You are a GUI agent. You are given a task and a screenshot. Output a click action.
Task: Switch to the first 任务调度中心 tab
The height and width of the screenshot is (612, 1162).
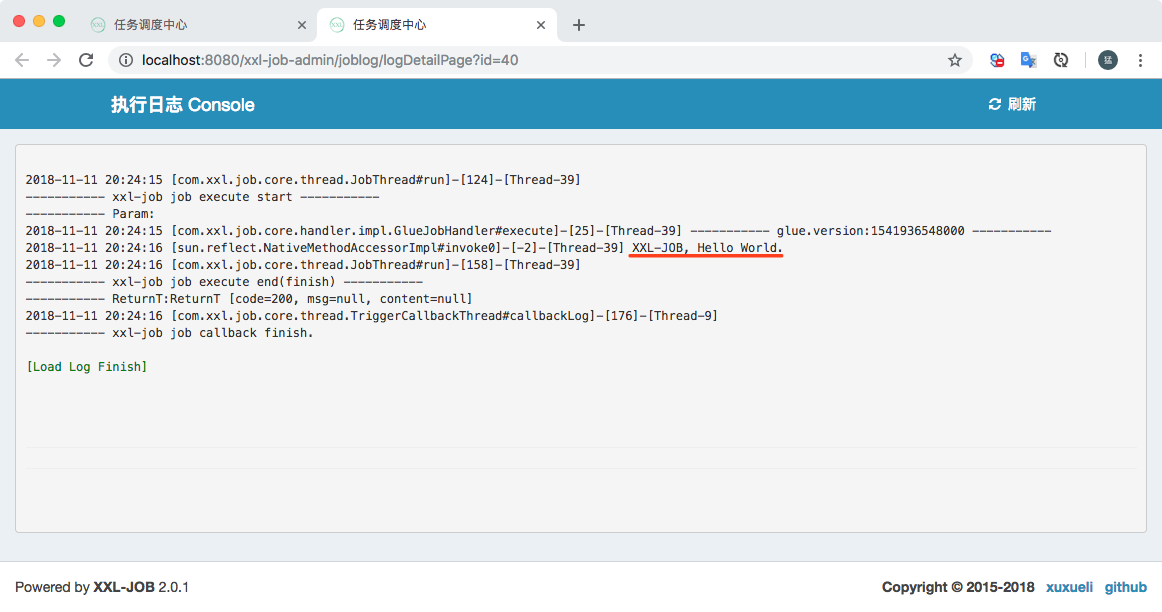click(x=196, y=25)
